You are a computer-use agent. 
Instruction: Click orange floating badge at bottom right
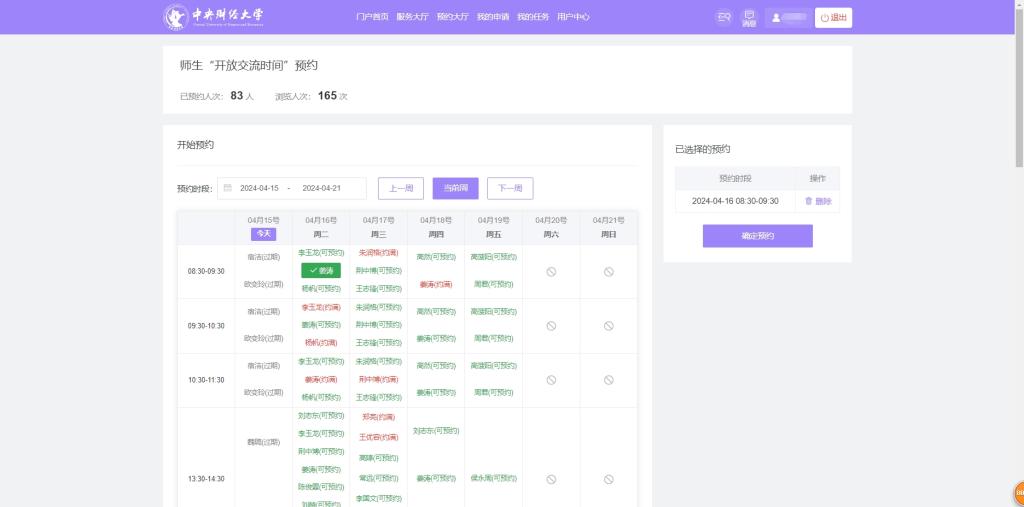[x=1018, y=493]
